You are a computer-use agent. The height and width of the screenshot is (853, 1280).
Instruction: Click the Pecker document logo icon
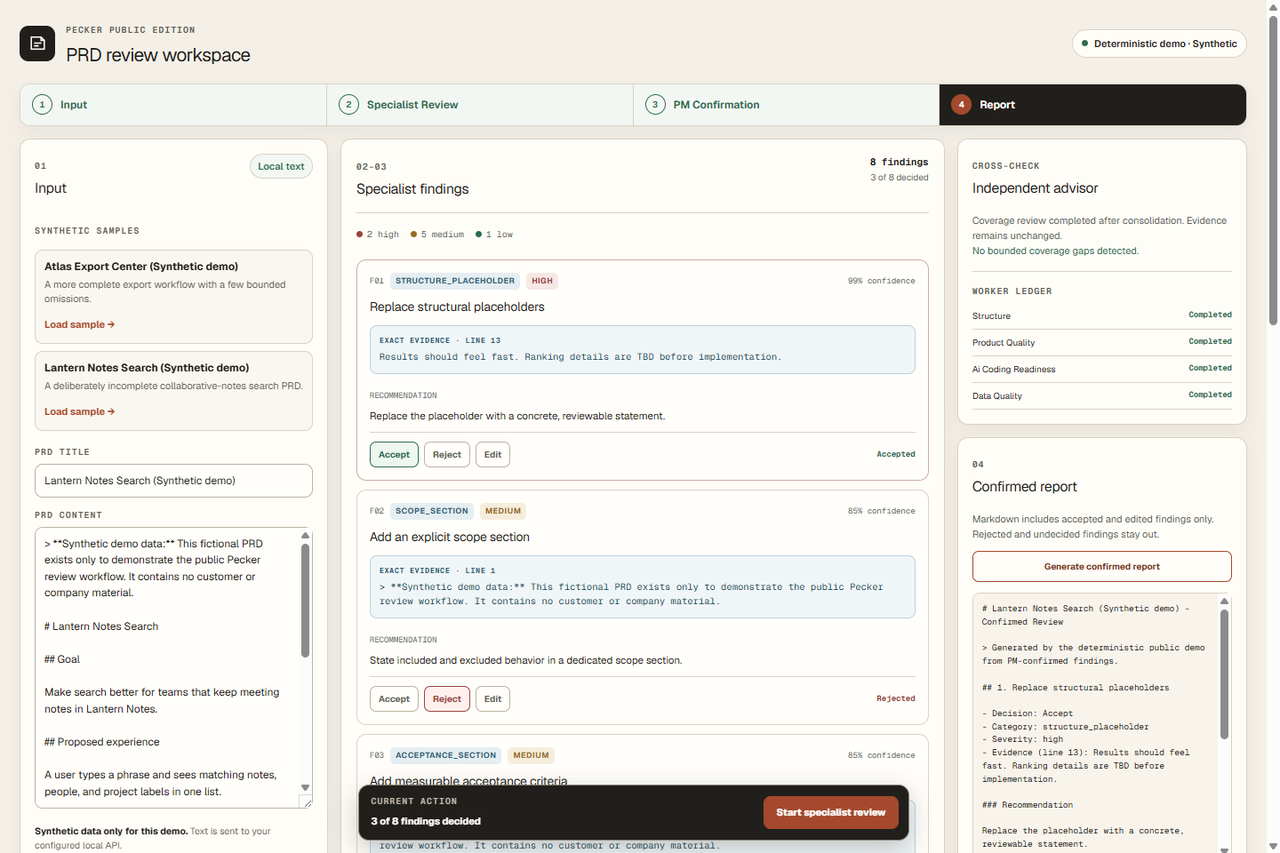coord(37,43)
